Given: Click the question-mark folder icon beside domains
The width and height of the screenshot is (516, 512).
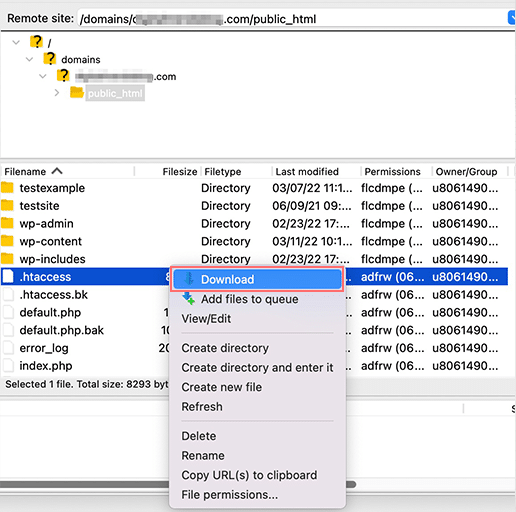Looking at the screenshot, I should coord(50,59).
